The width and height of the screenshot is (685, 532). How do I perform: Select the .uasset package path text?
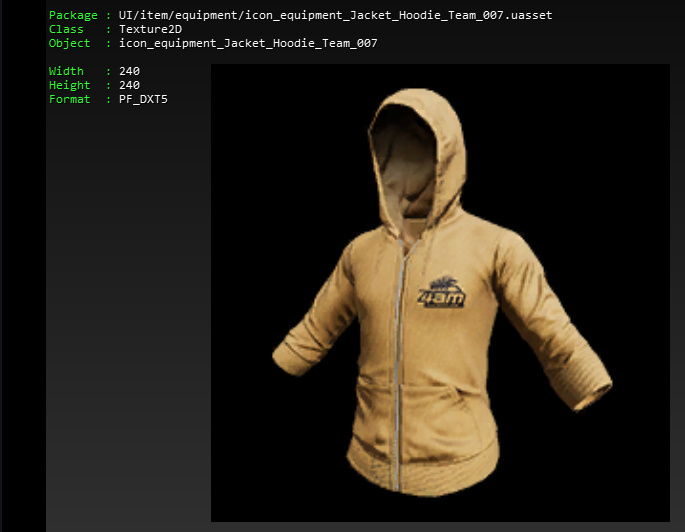click(335, 16)
